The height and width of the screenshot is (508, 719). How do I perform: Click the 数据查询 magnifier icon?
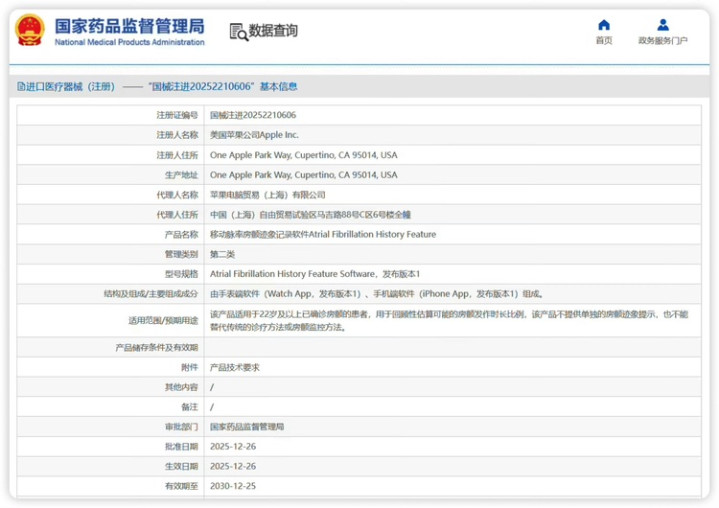pos(239,32)
